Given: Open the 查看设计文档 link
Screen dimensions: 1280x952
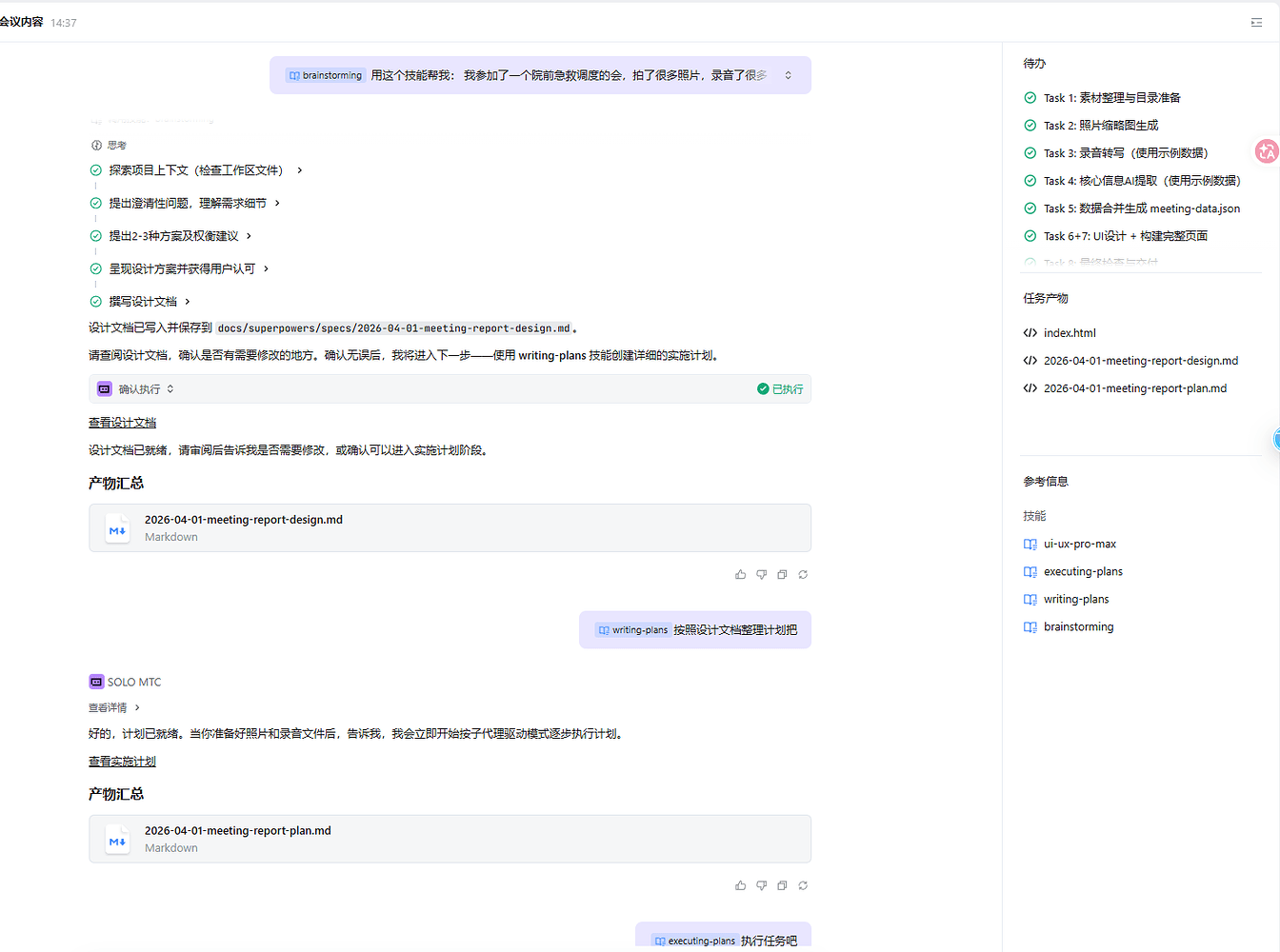Looking at the screenshot, I should tap(122, 423).
